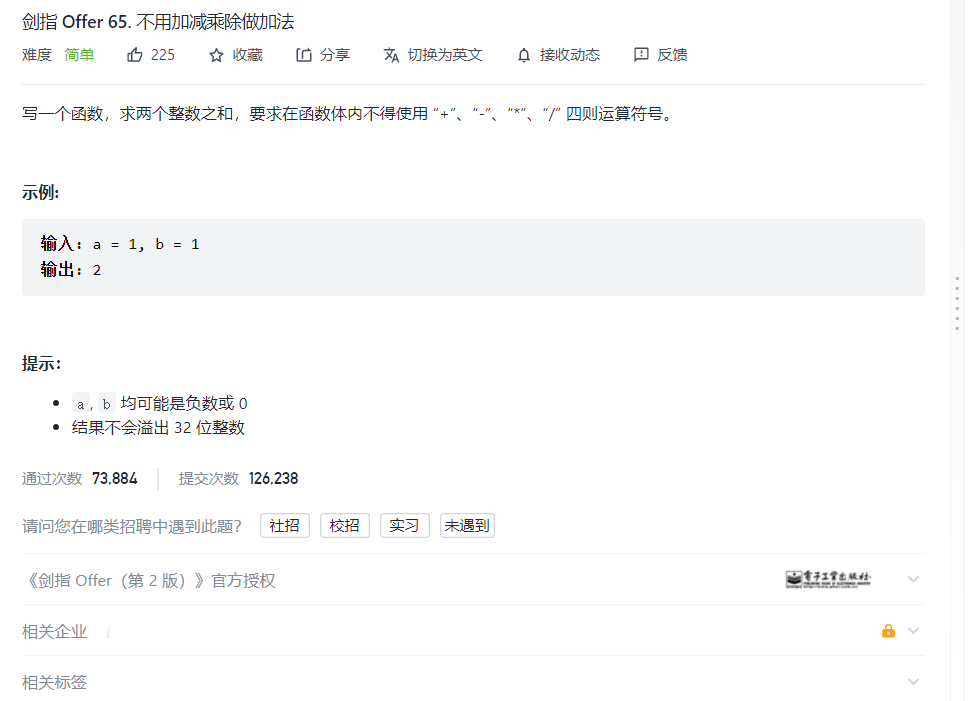This screenshot has height=701, width=977.
Task: Click the 分享 share label
Action: (x=335, y=55)
